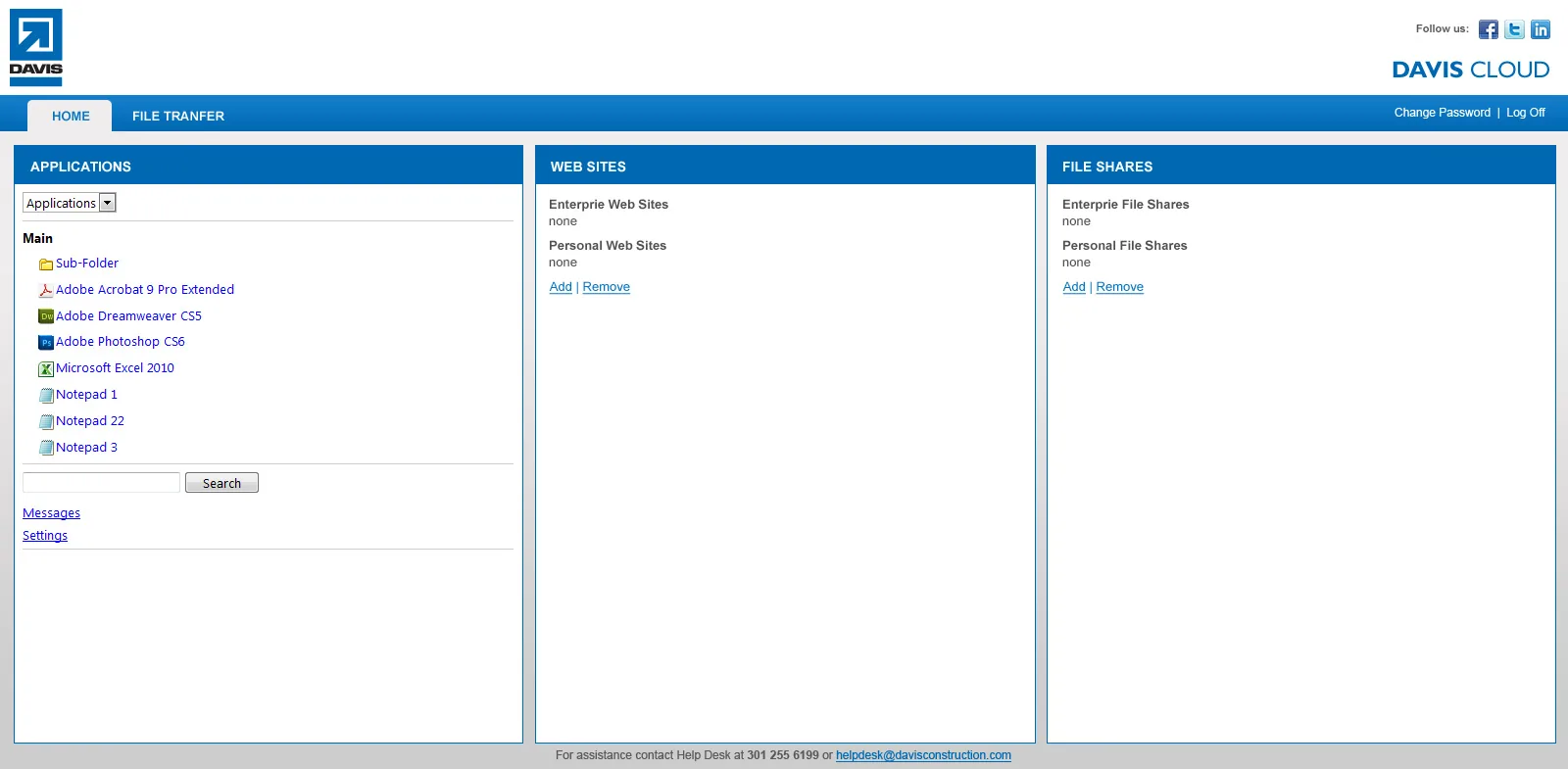The image size is (1568, 769).
Task: Click the Adobe Acrobat 9 Pro icon
Action: 46,290
